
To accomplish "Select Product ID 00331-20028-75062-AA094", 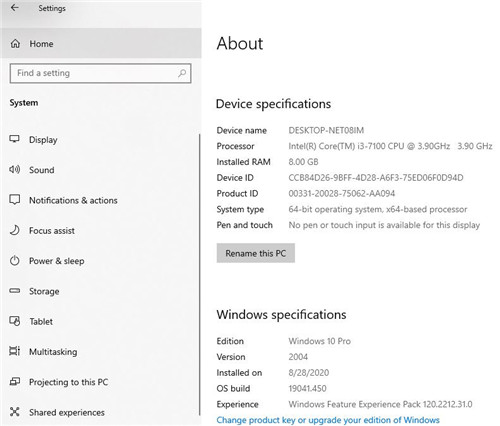I will click(342, 193).
